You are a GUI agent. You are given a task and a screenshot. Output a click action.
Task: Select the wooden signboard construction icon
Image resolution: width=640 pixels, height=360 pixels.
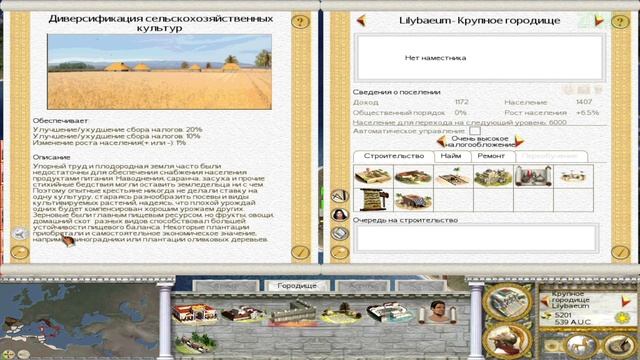click(x=373, y=200)
